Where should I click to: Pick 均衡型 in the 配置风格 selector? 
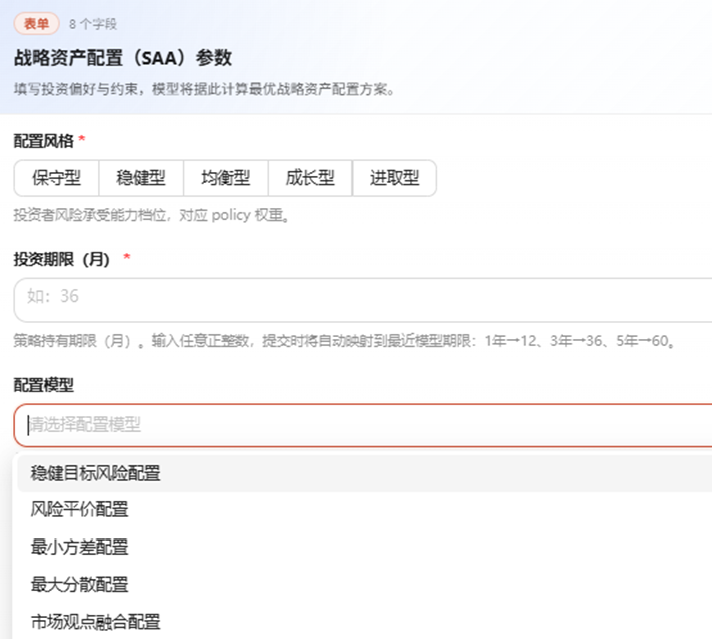[x=226, y=178]
